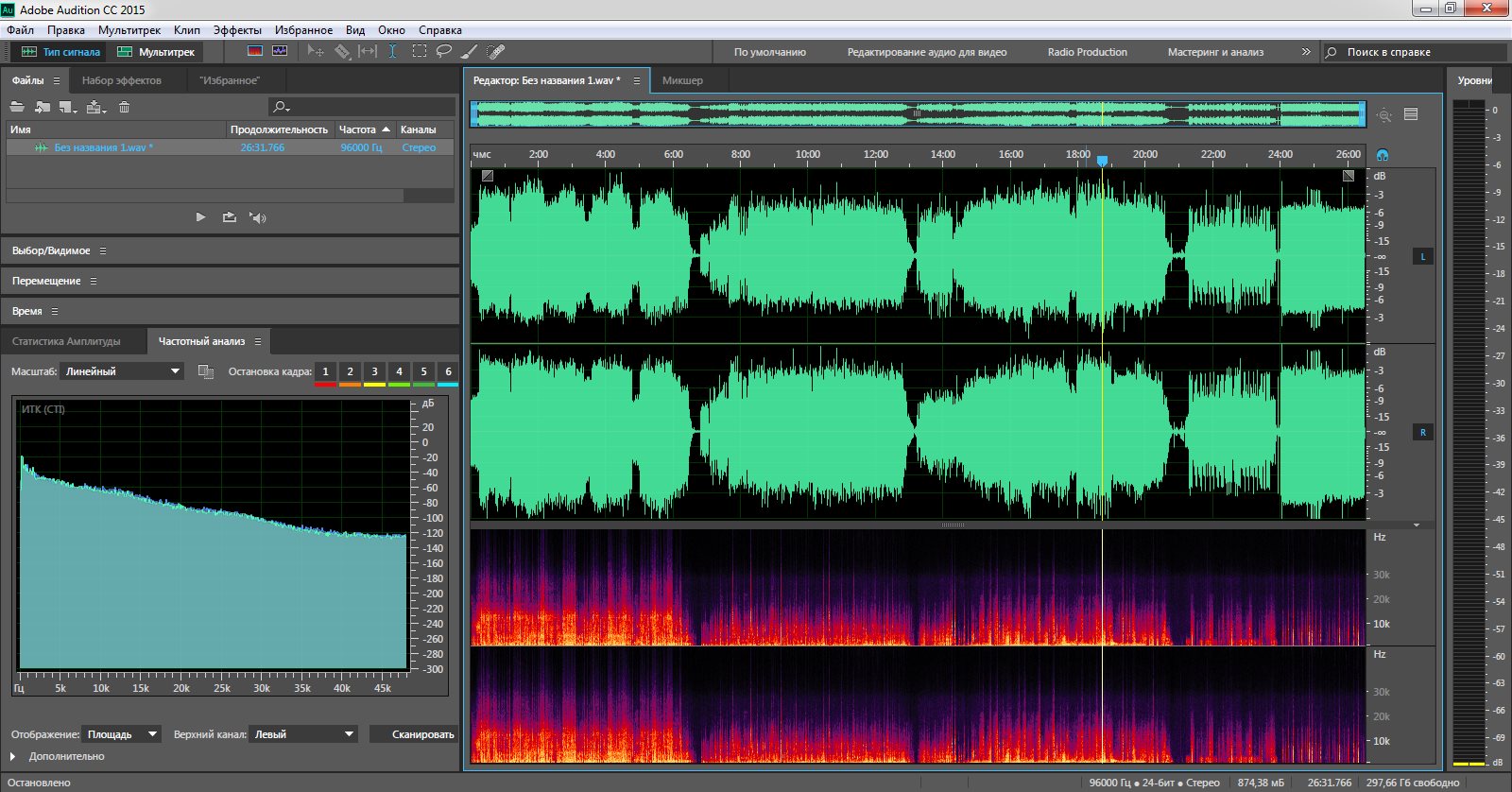Click fade-in handle at waveform start
Viewport: 1512px width, 792px height.
point(488,175)
